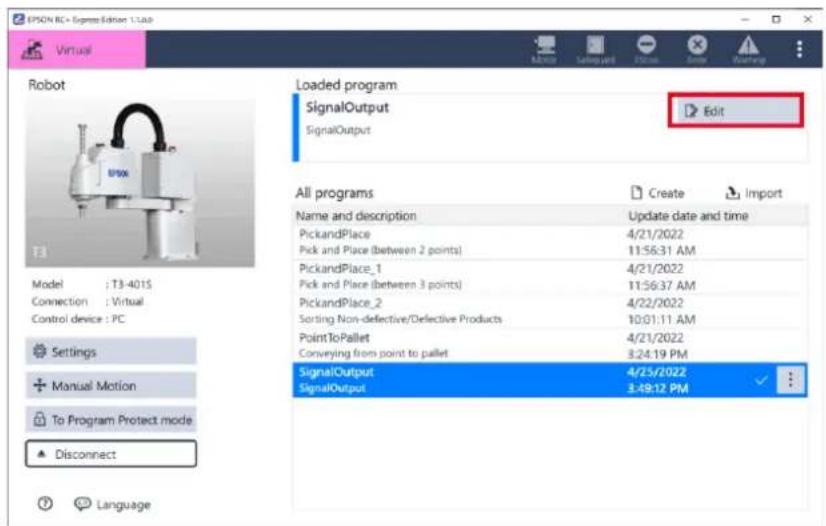Open Manual Motion
This screenshot has width=826, height=526.
point(111,385)
